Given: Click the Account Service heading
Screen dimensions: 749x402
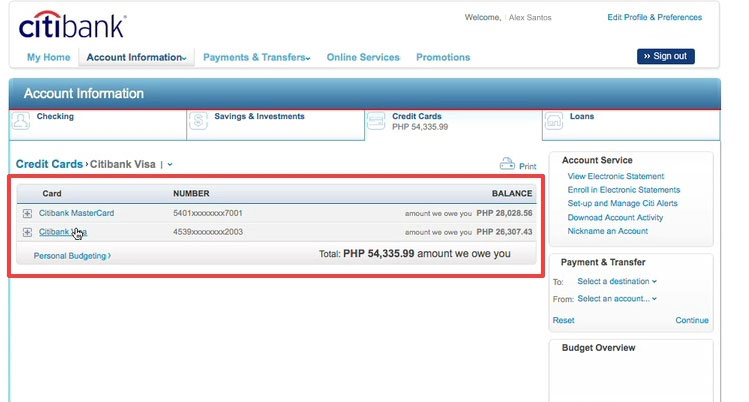Looking at the screenshot, I should coord(597,160).
